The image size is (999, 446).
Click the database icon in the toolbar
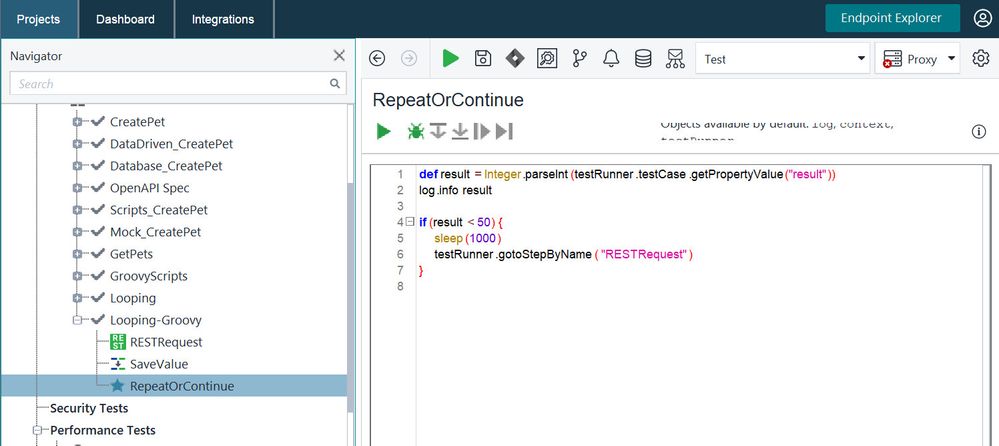(x=643, y=59)
